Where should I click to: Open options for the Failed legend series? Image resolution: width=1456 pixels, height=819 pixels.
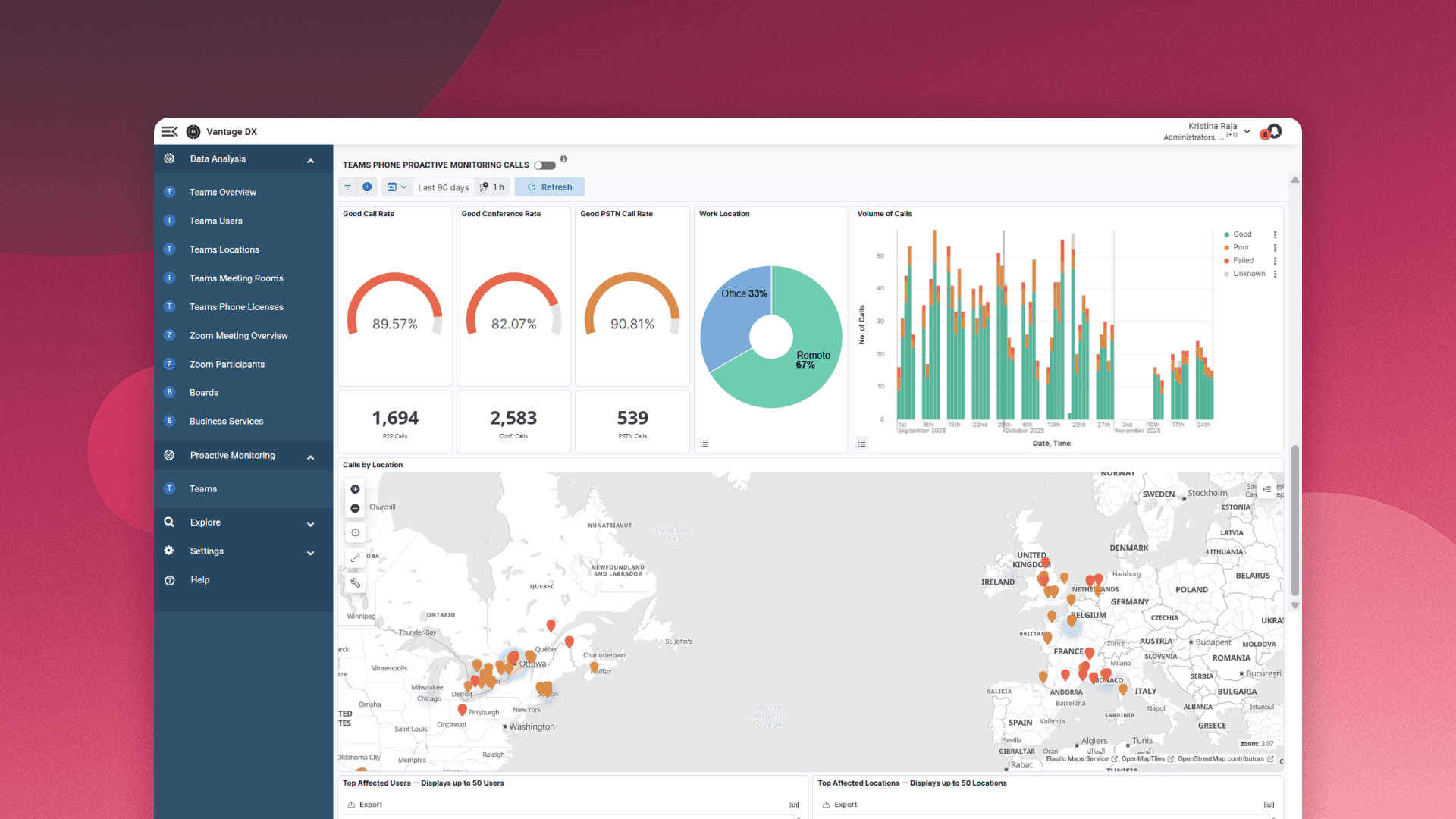(x=1276, y=261)
